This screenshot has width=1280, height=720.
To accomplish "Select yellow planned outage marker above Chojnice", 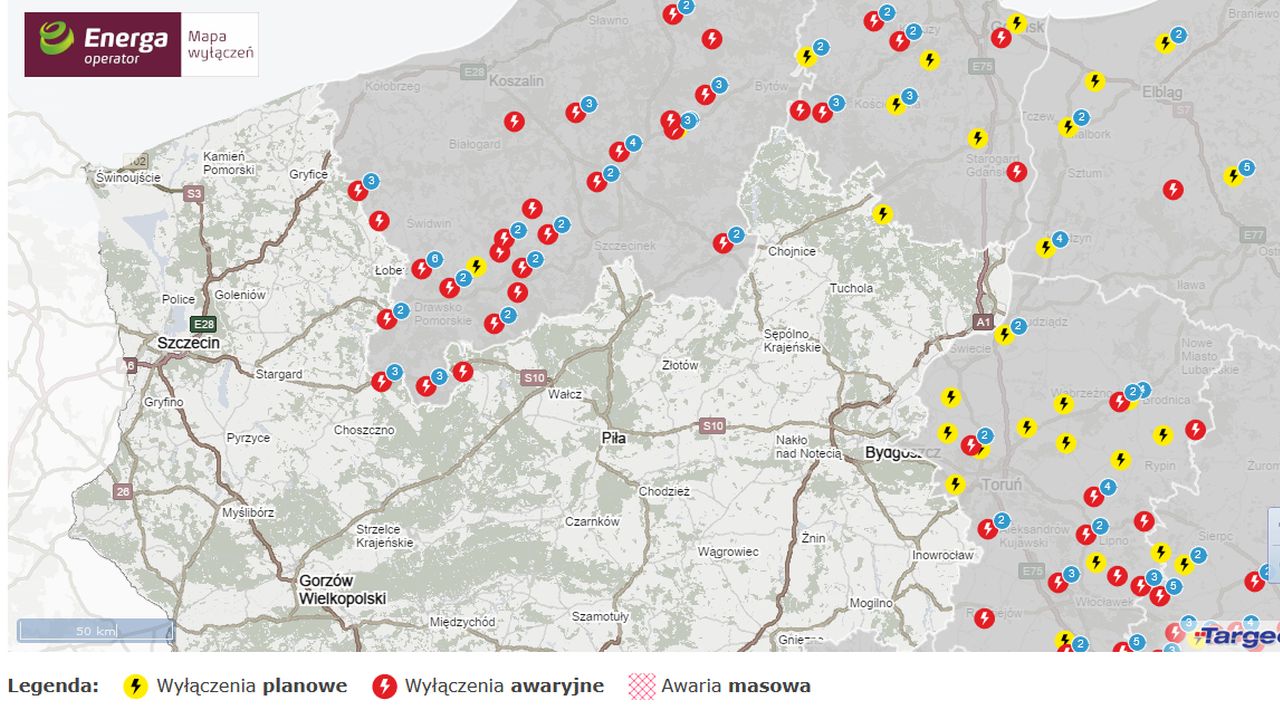I will pos(882,214).
